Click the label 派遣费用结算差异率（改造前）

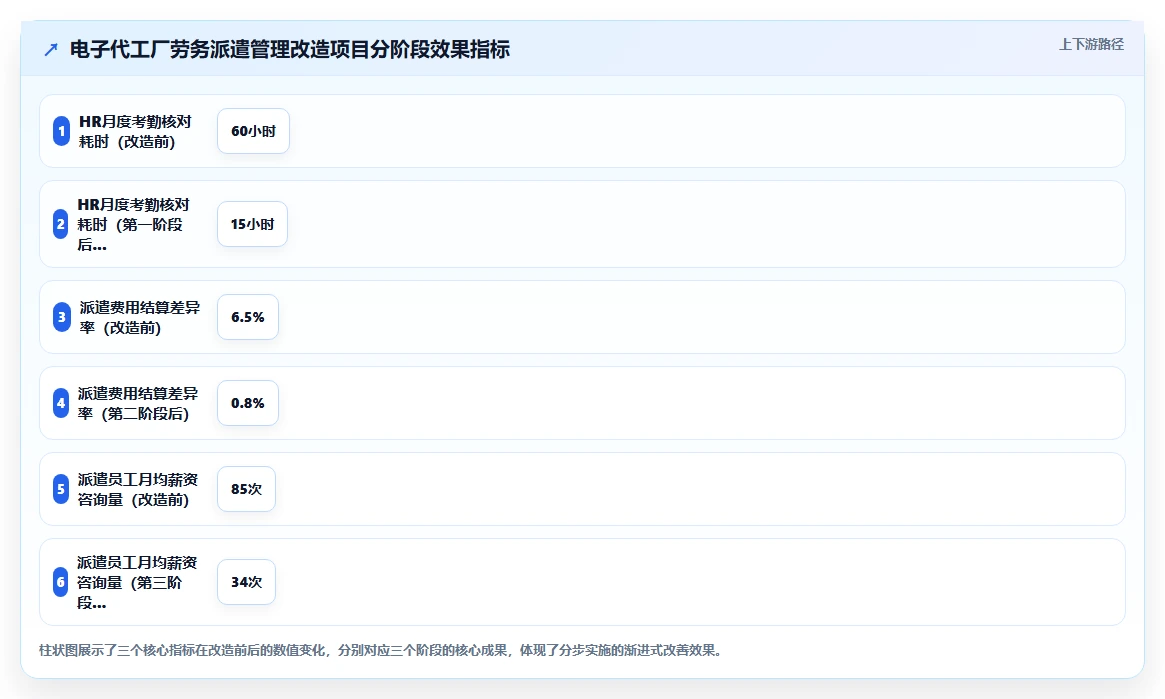pyautogui.click(x=140, y=317)
